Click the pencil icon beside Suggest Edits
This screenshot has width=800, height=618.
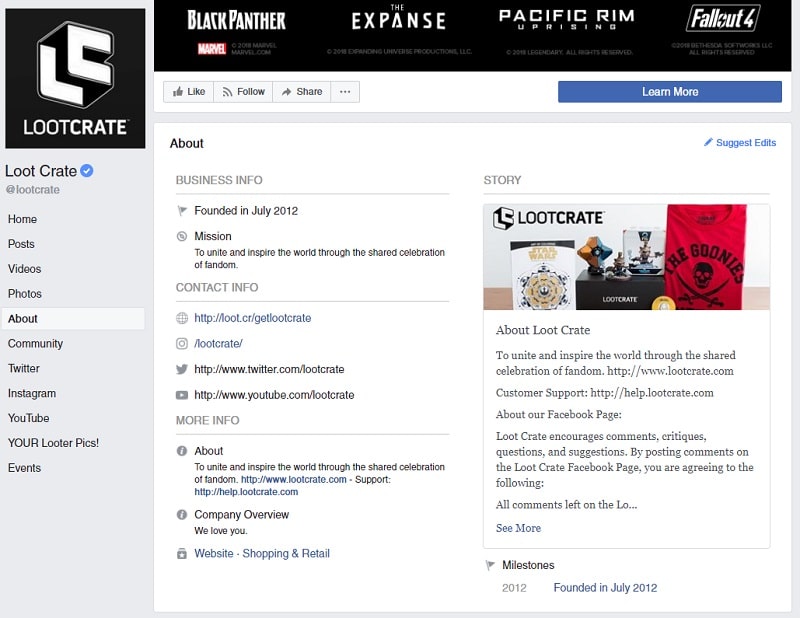coord(708,142)
